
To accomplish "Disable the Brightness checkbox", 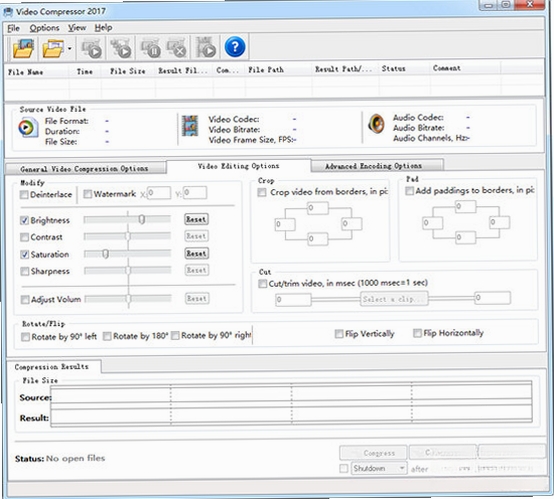I will [24, 221].
